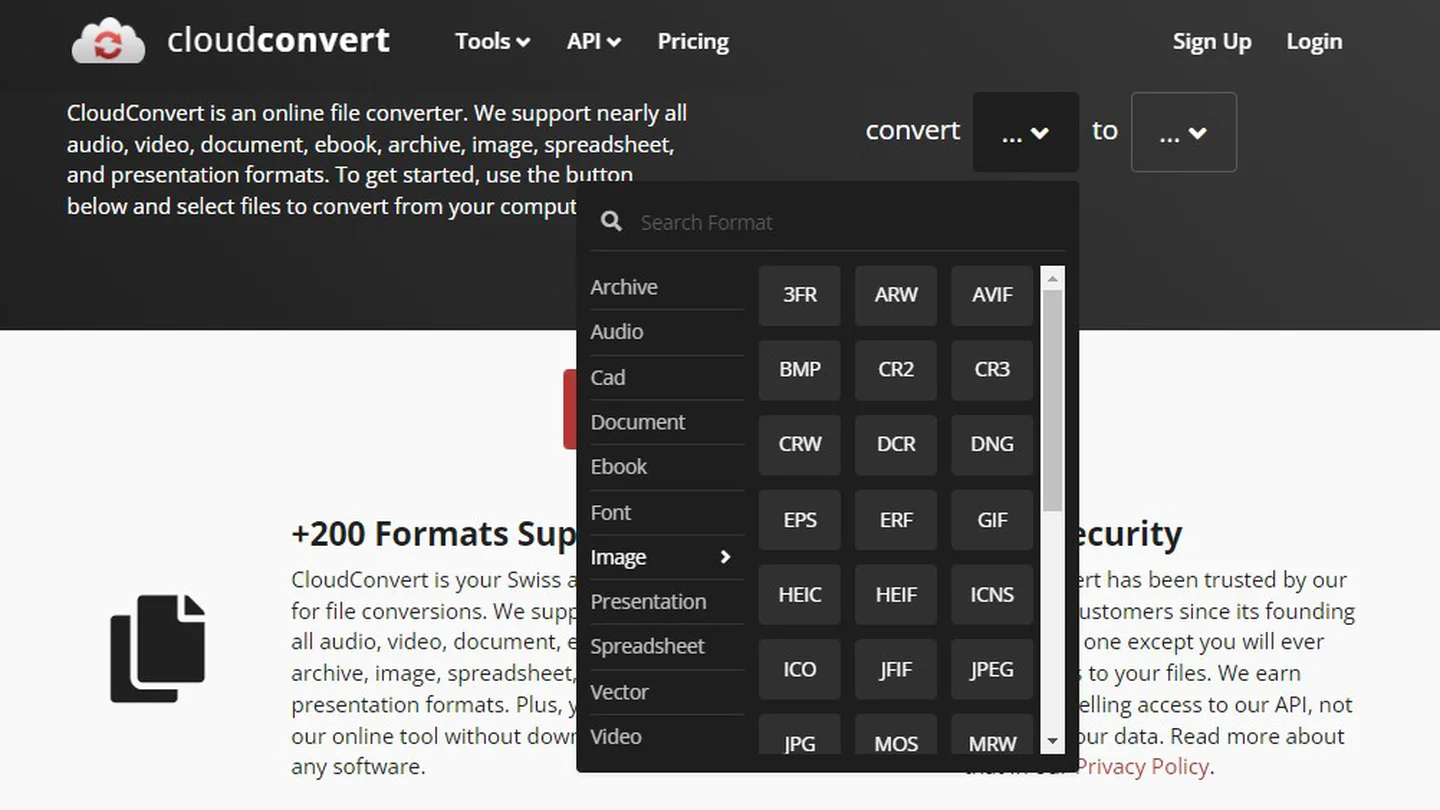The width and height of the screenshot is (1440, 810).
Task: Choose the 3FR format
Action: pos(800,295)
